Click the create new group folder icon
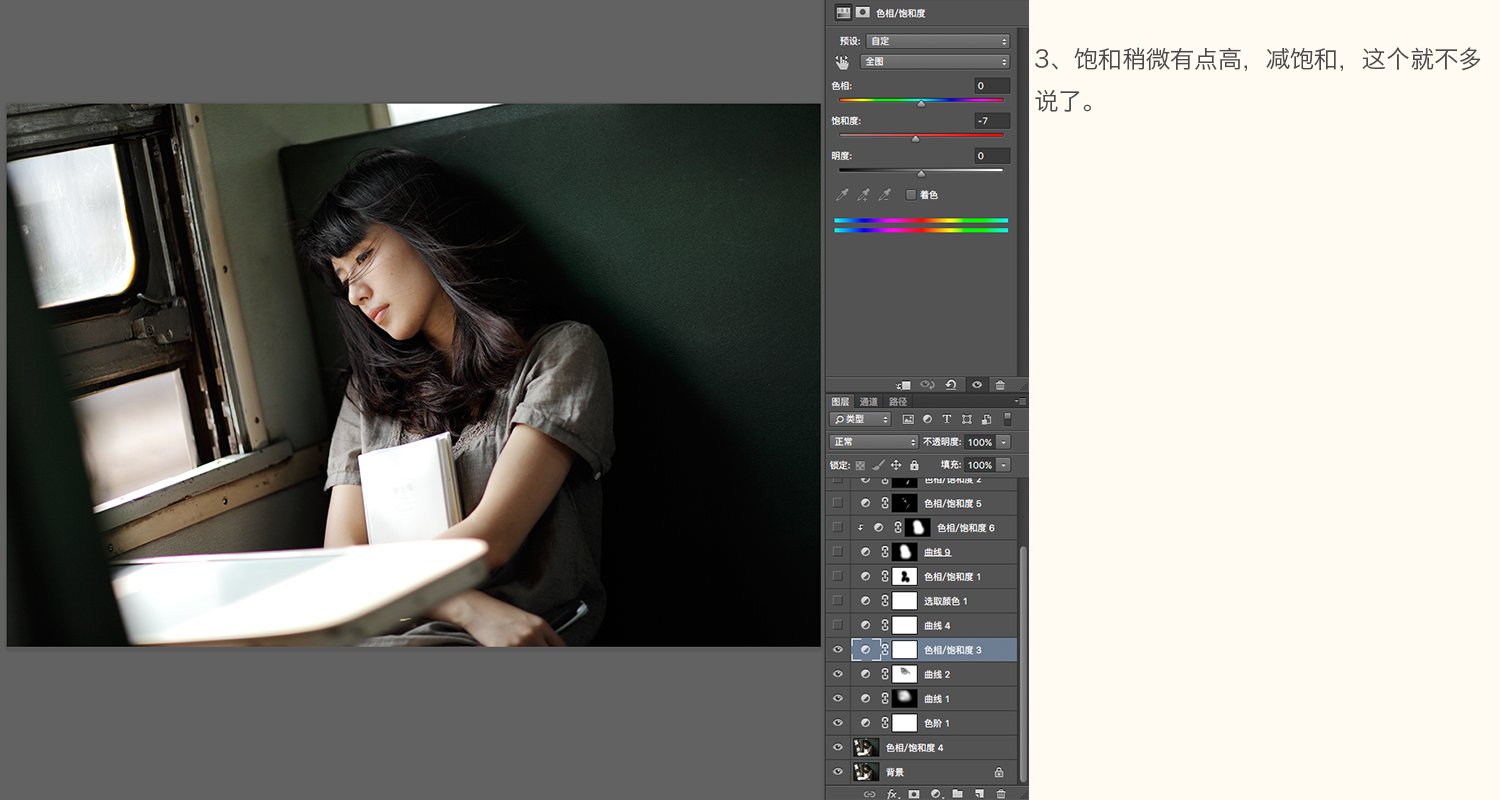This screenshot has height=800, width=1500. pyautogui.click(x=958, y=793)
